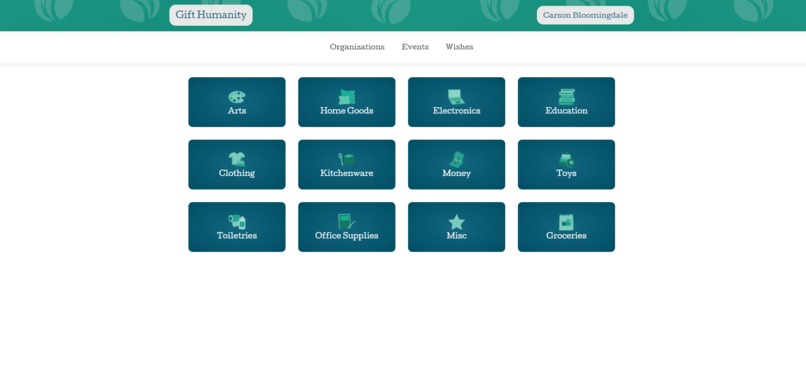Click the pillow icon above Home Goods
The width and height of the screenshot is (806, 392).
346,97
